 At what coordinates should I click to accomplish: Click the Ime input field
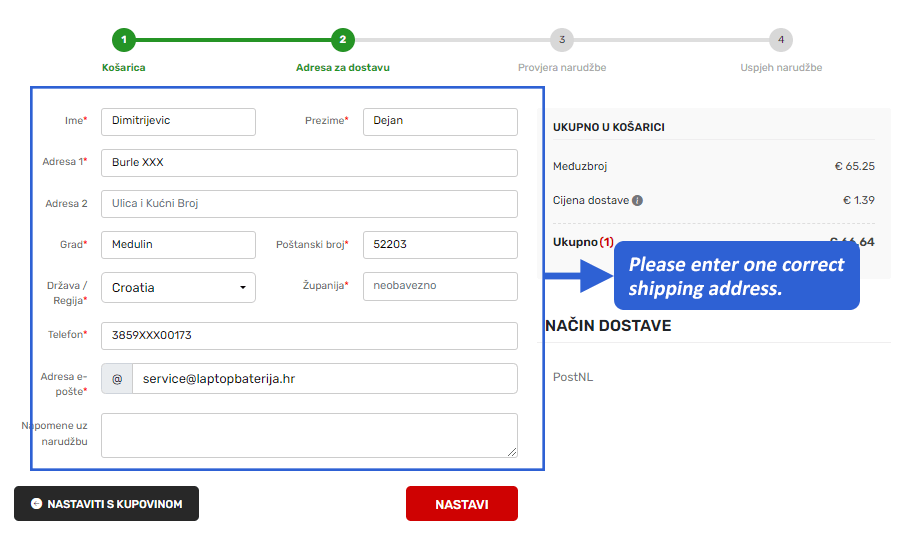coord(178,121)
